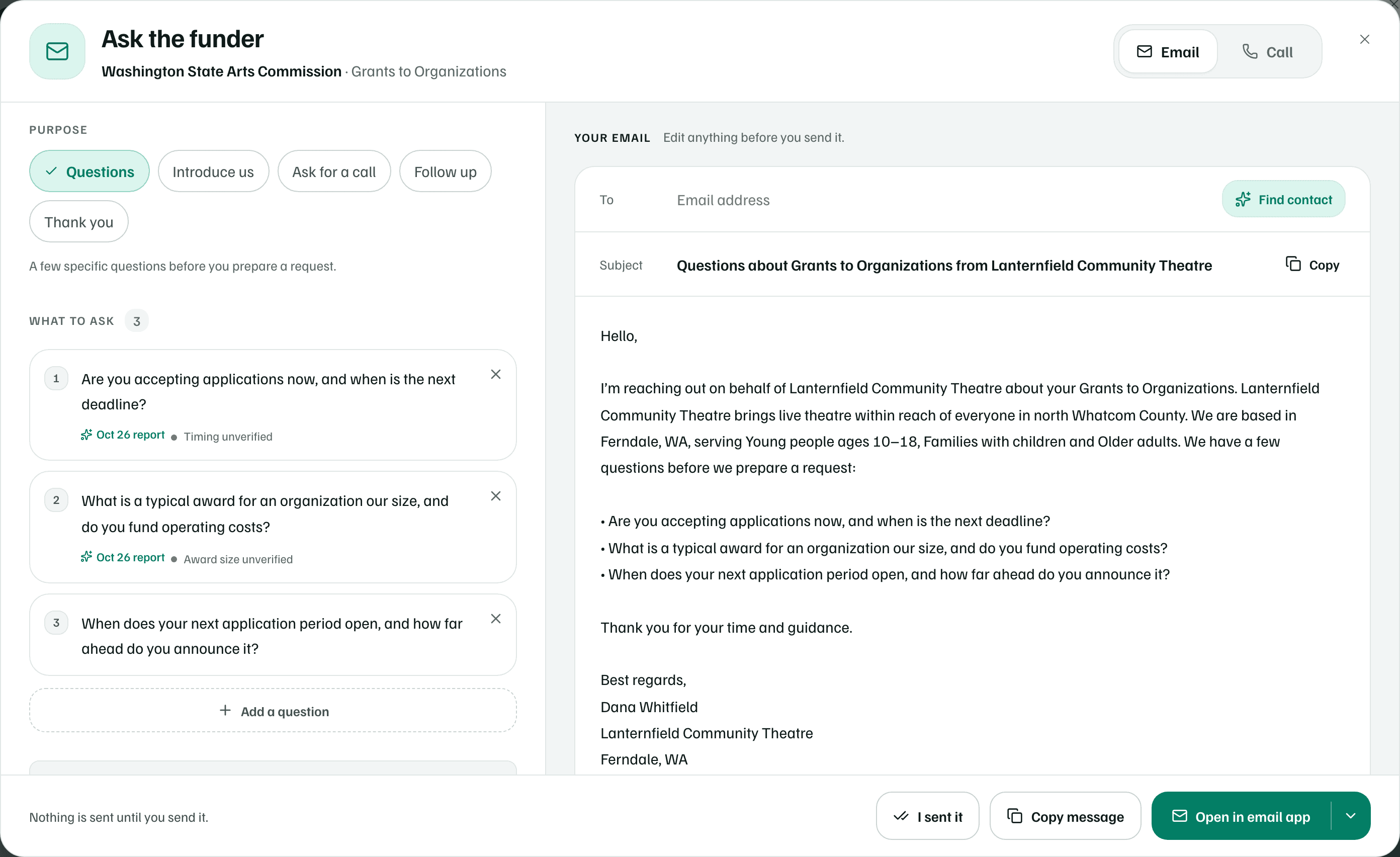
Task: Choose the Ask for a call purpose
Action: click(334, 172)
